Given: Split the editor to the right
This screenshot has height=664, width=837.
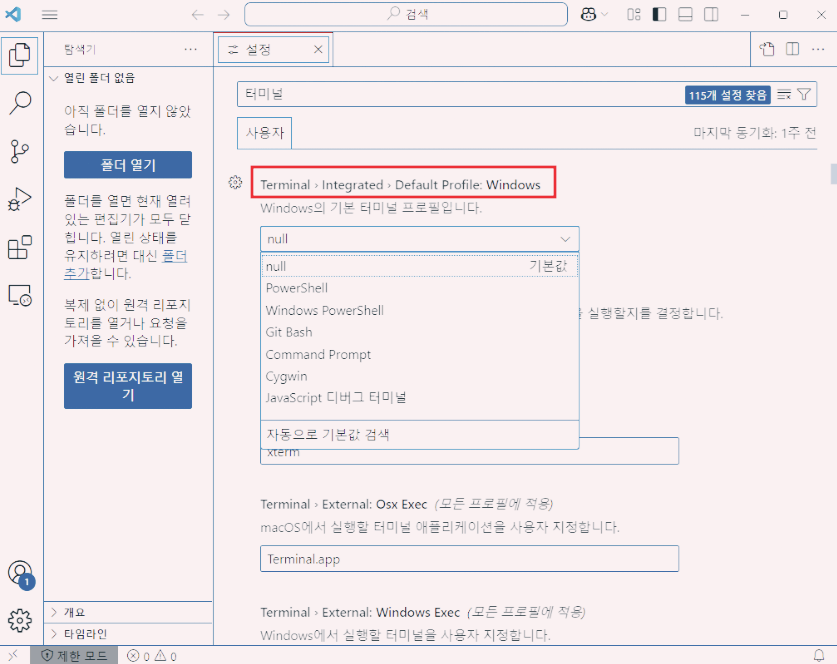Looking at the screenshot, I should (x=793, y=49).
